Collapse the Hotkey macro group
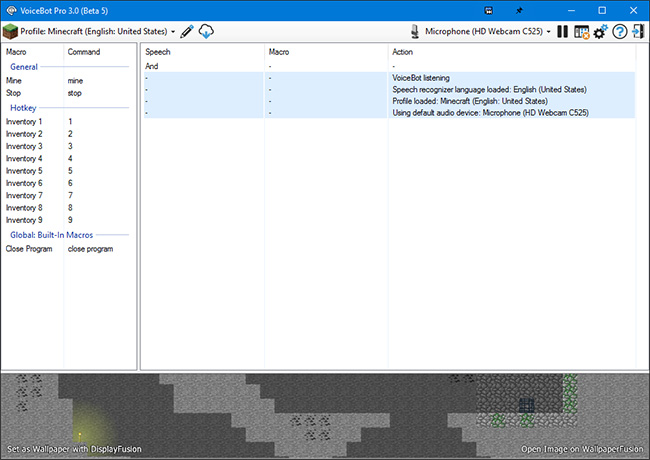The width and height of the screenshot is (650, 460). coord(23,108)
